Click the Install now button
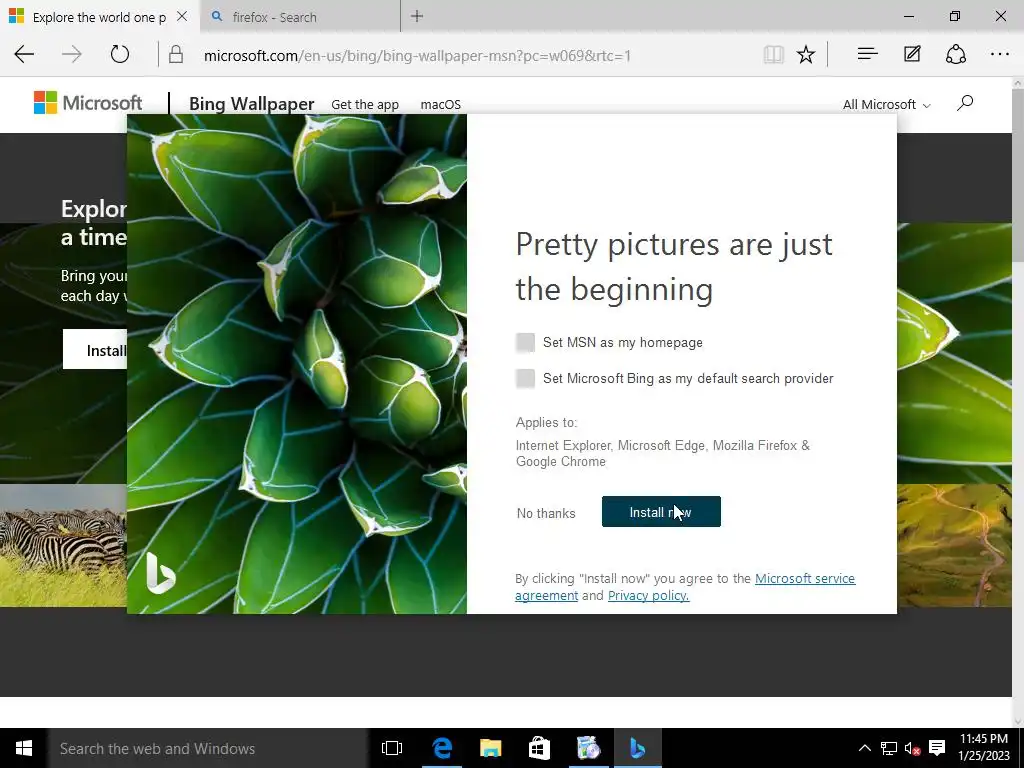The image size is (1024, 768). tap(661, 511)
